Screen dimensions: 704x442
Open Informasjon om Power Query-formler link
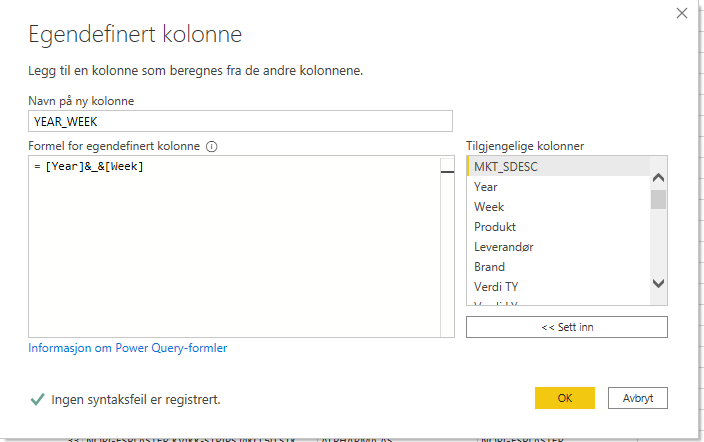click(128, 348)
